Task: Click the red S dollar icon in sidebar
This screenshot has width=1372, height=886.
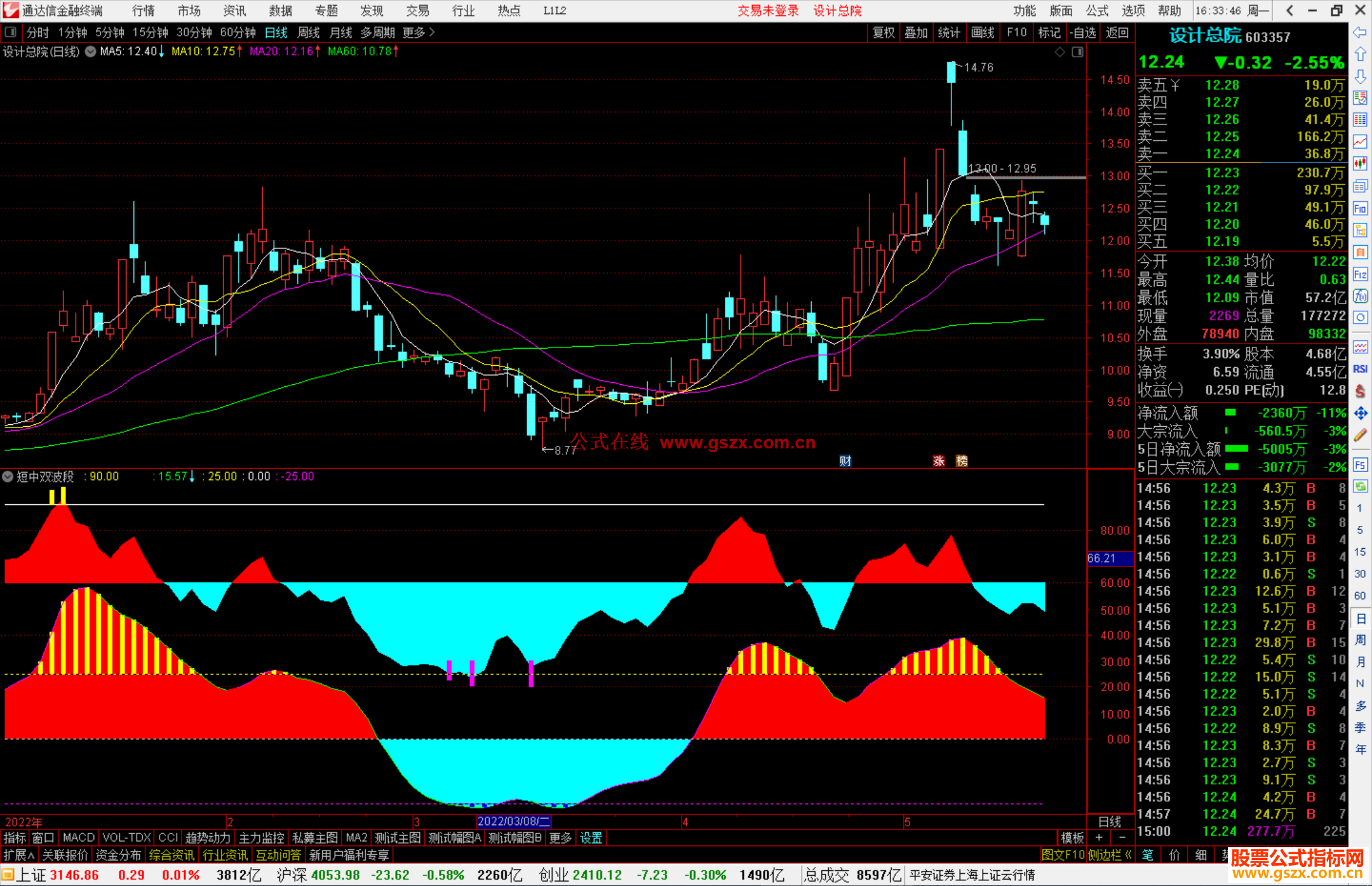Action: (x=1360, y=391)
